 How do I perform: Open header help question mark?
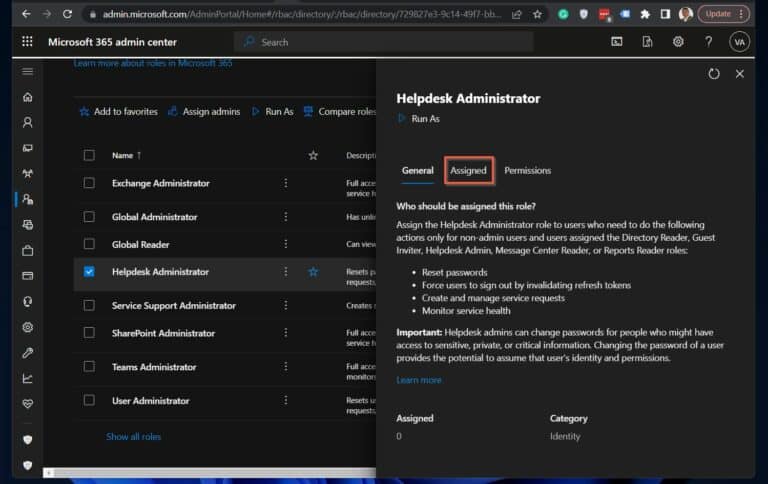coord(708,42)
